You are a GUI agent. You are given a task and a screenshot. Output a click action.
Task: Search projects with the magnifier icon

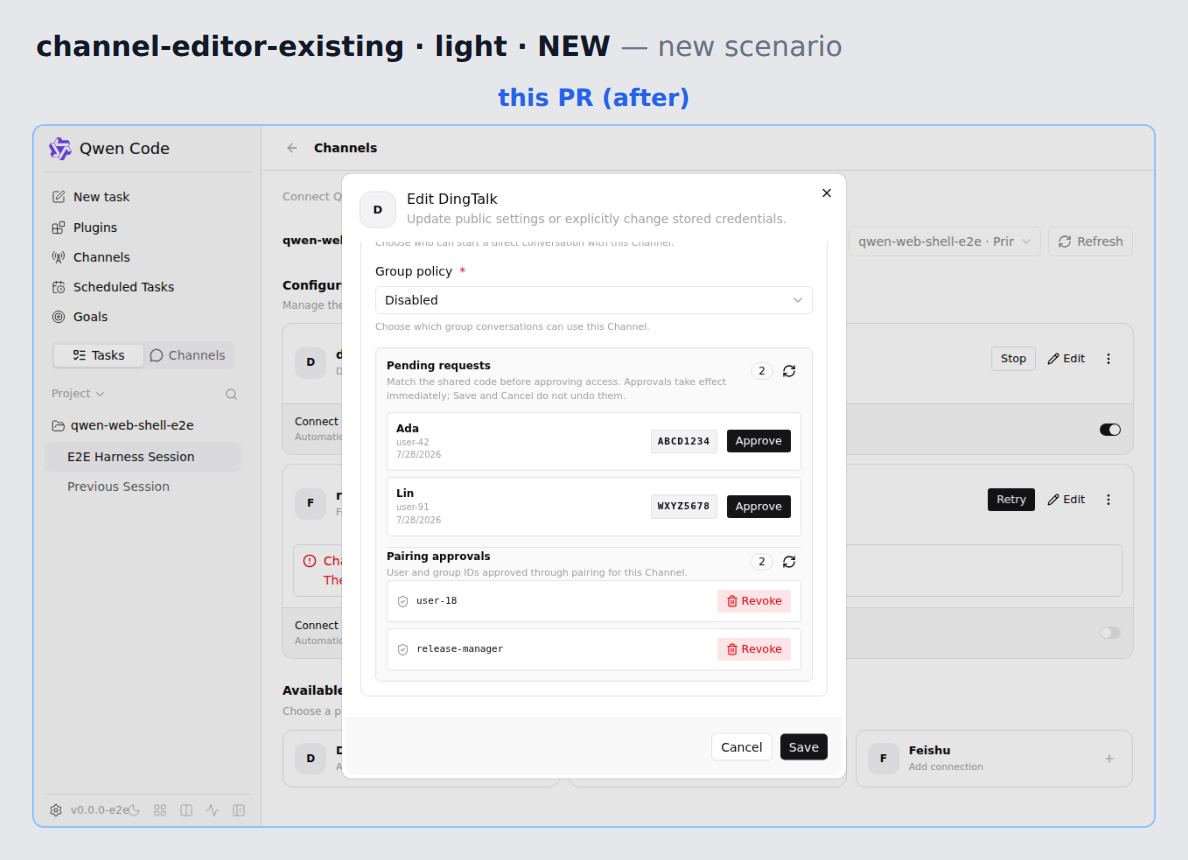click(x=231, y=394)
